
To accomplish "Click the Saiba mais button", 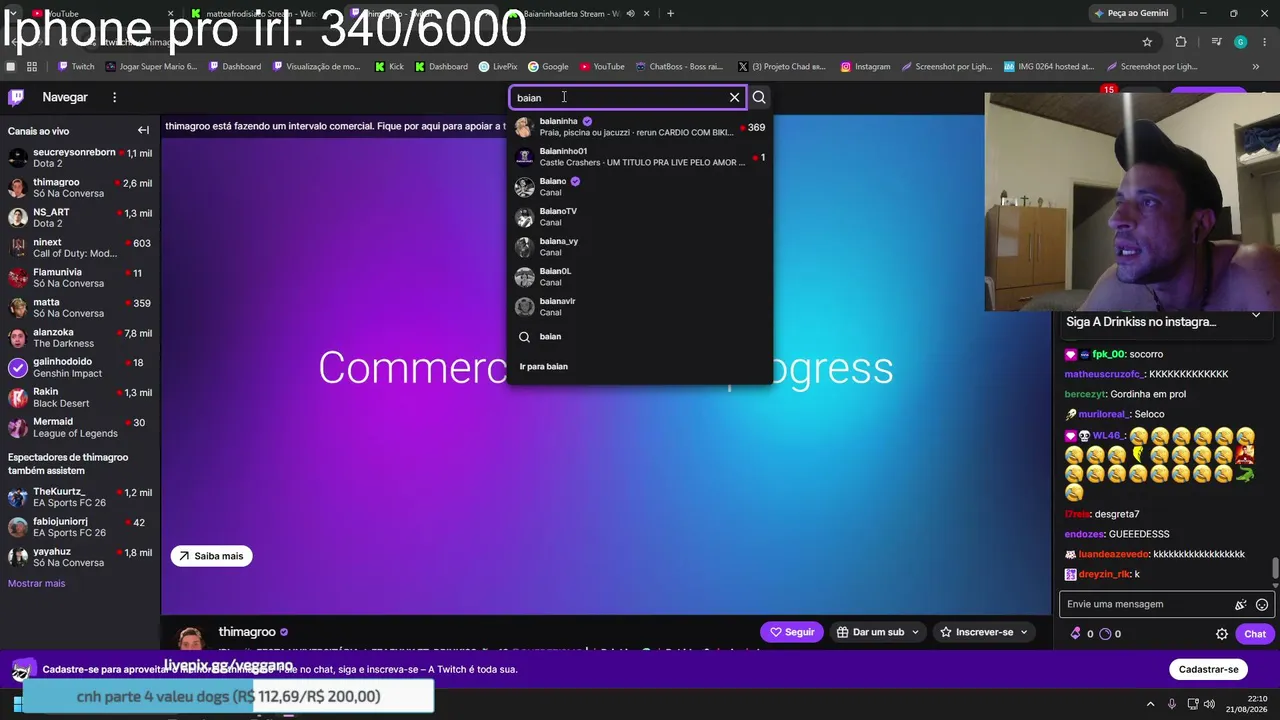I will click(212, 556).
